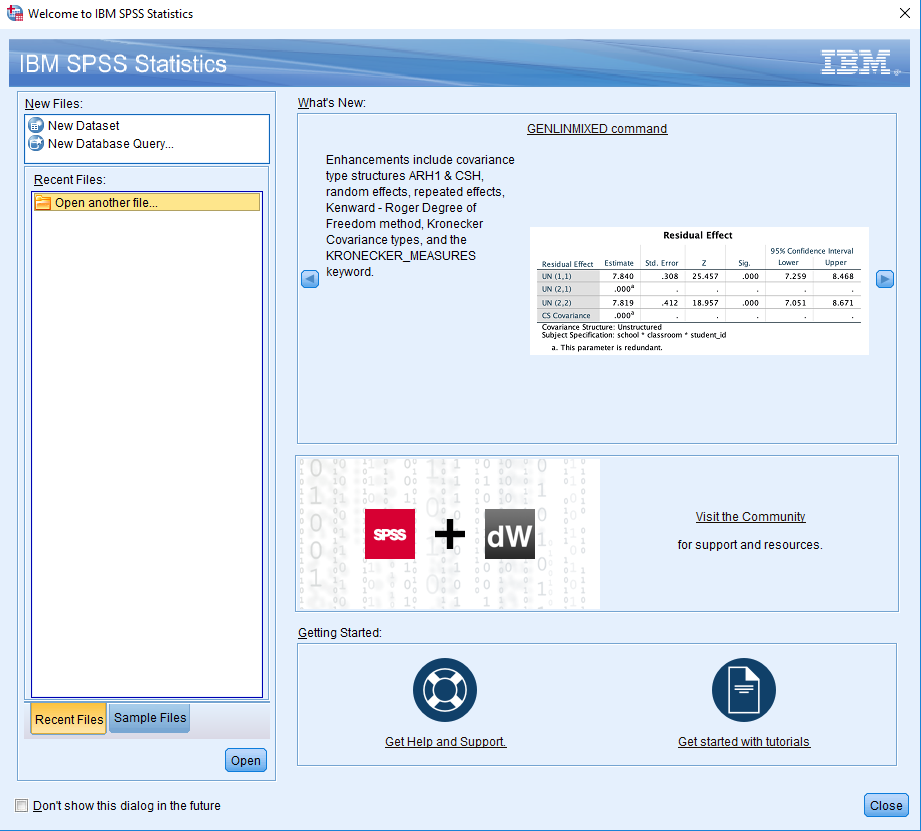Click the red SPSS logo

coord(390,534)
